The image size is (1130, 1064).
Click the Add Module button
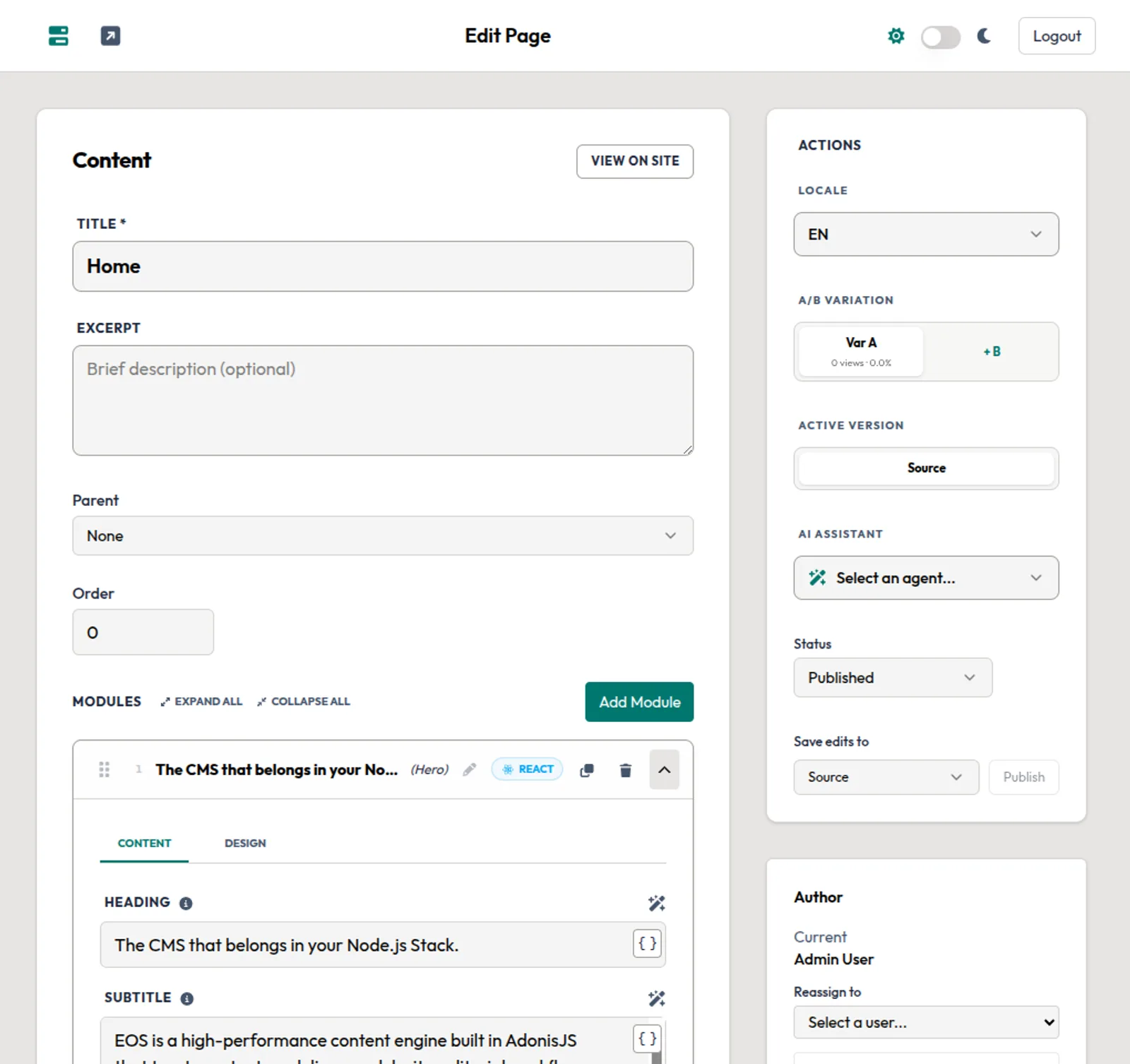pos(639,702)
